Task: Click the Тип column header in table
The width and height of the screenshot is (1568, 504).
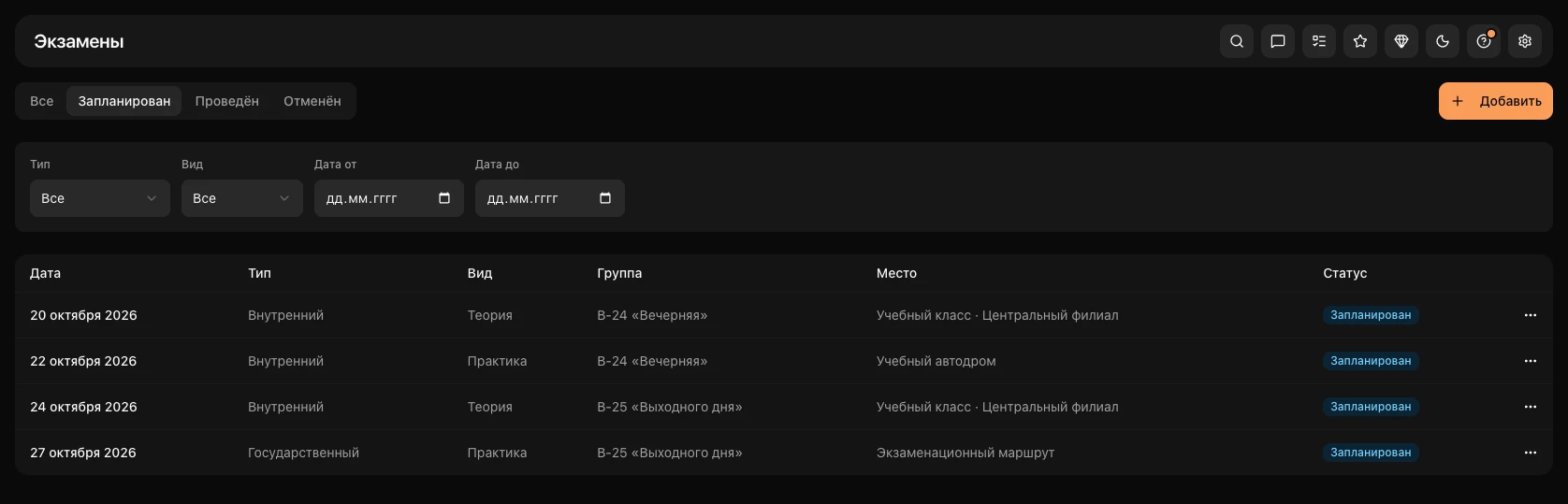Action: 259,273
